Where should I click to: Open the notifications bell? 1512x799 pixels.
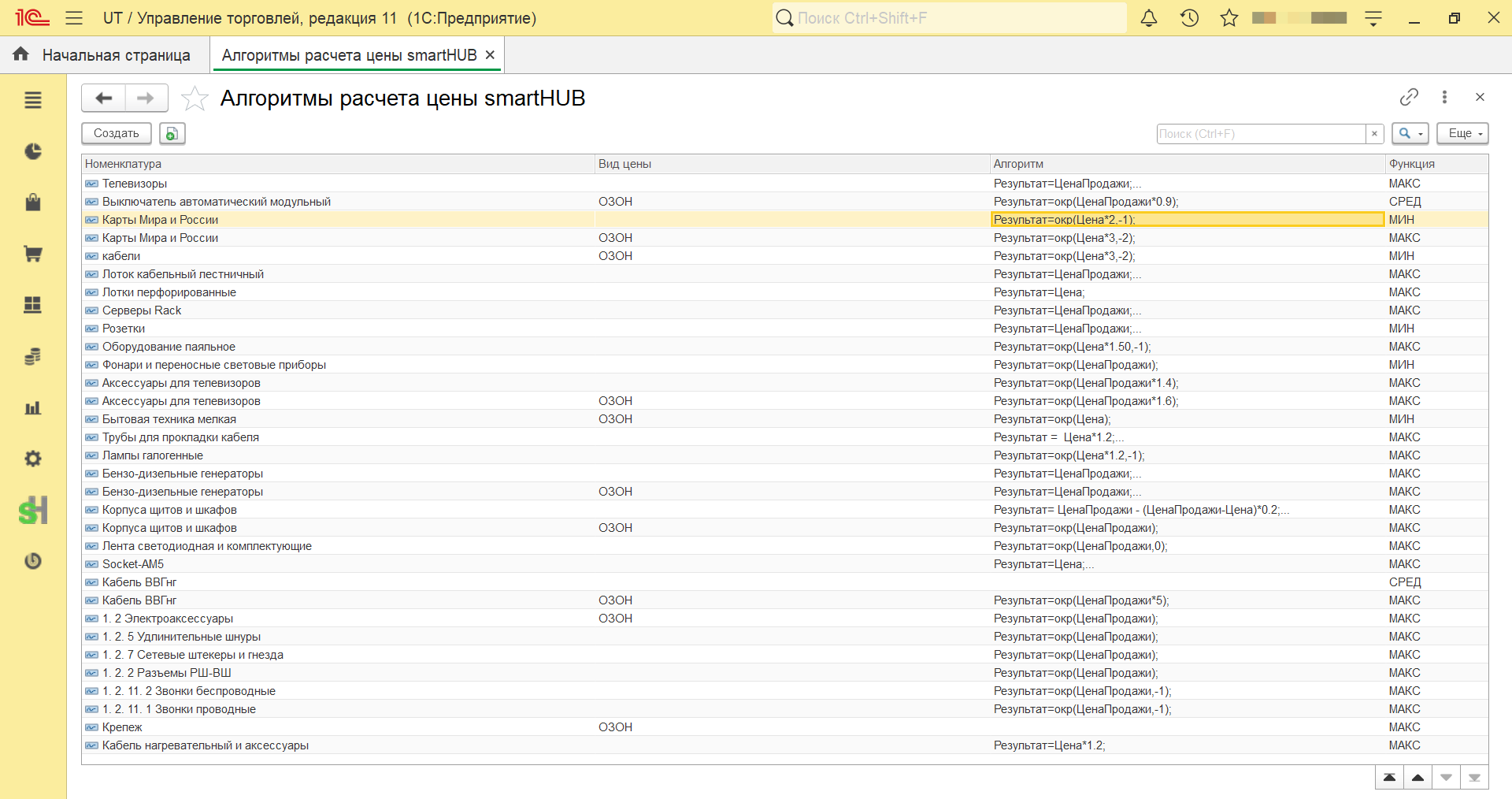coord(1149,17)
